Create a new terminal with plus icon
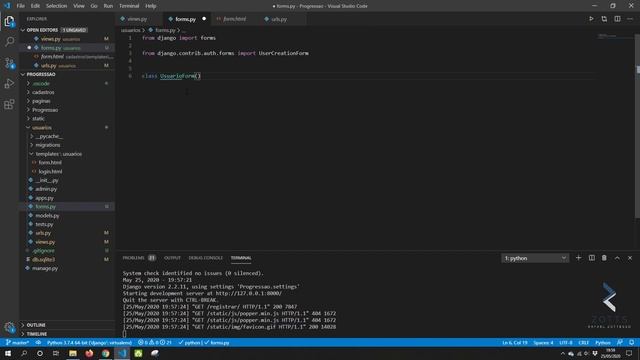The width and height of the screenshot is (640, 360). click(578, 258)
